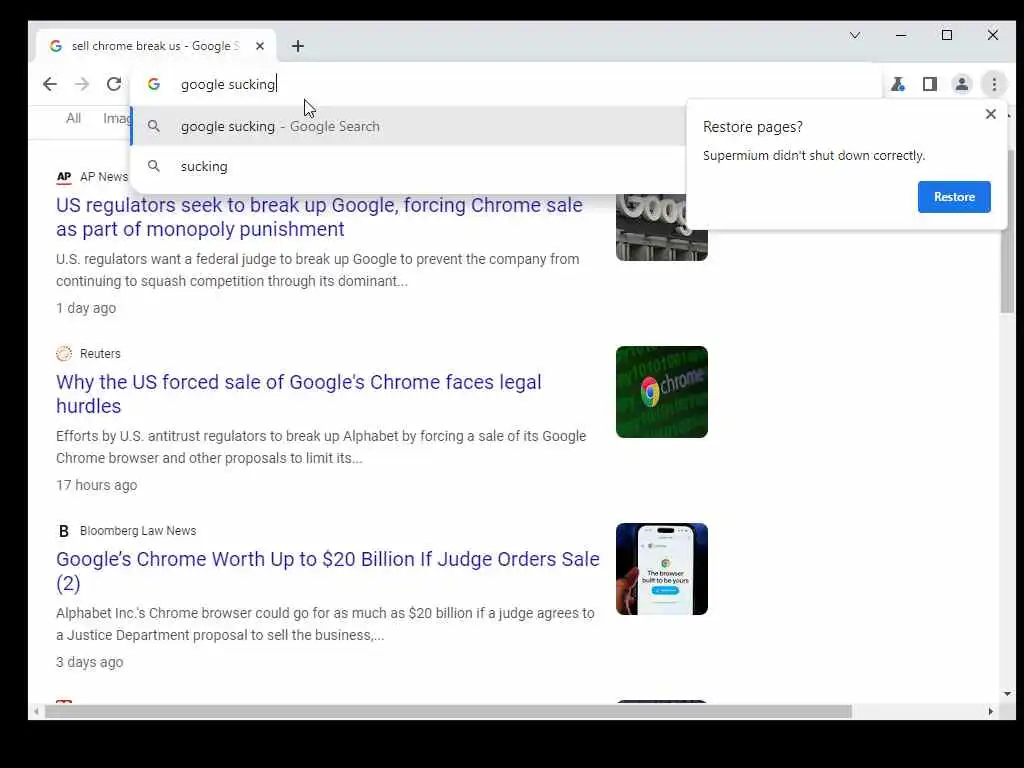The width and height of the screenshot is (1024, 768).
Task: Click the scroll left arrow
Action: pyautogui.click(x=36, y=712)
